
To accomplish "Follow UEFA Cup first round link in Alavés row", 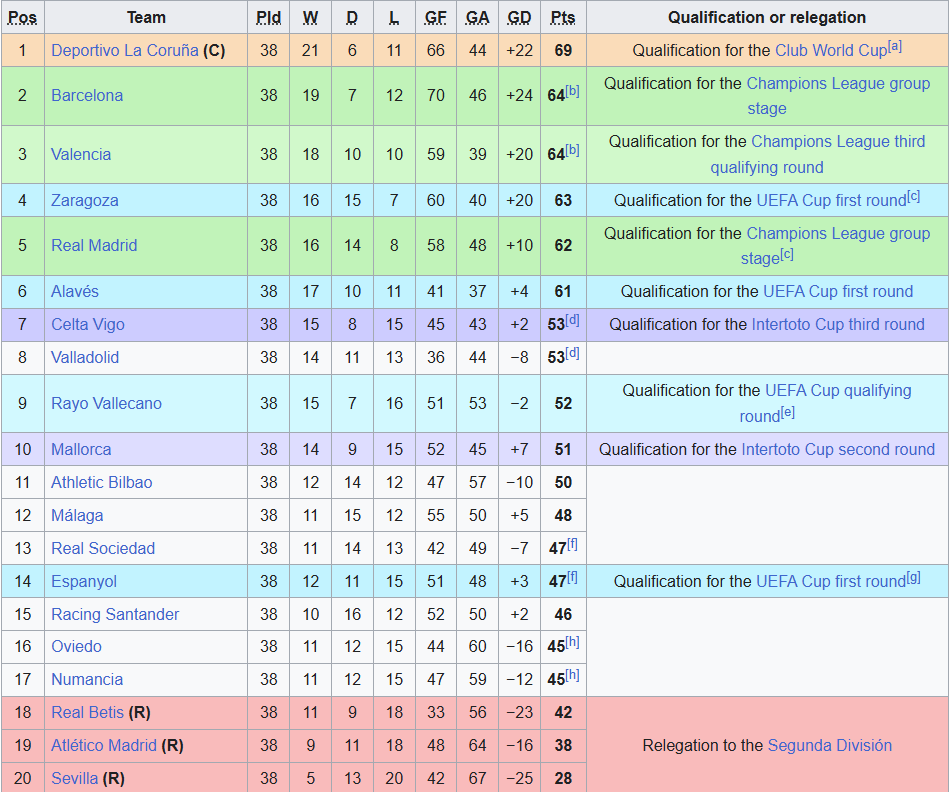I will (x=838, y=291).
